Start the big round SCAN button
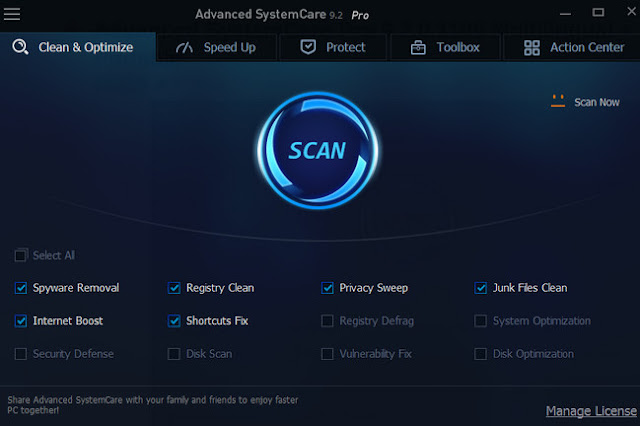The image size is (640, 426). point(318,150)
